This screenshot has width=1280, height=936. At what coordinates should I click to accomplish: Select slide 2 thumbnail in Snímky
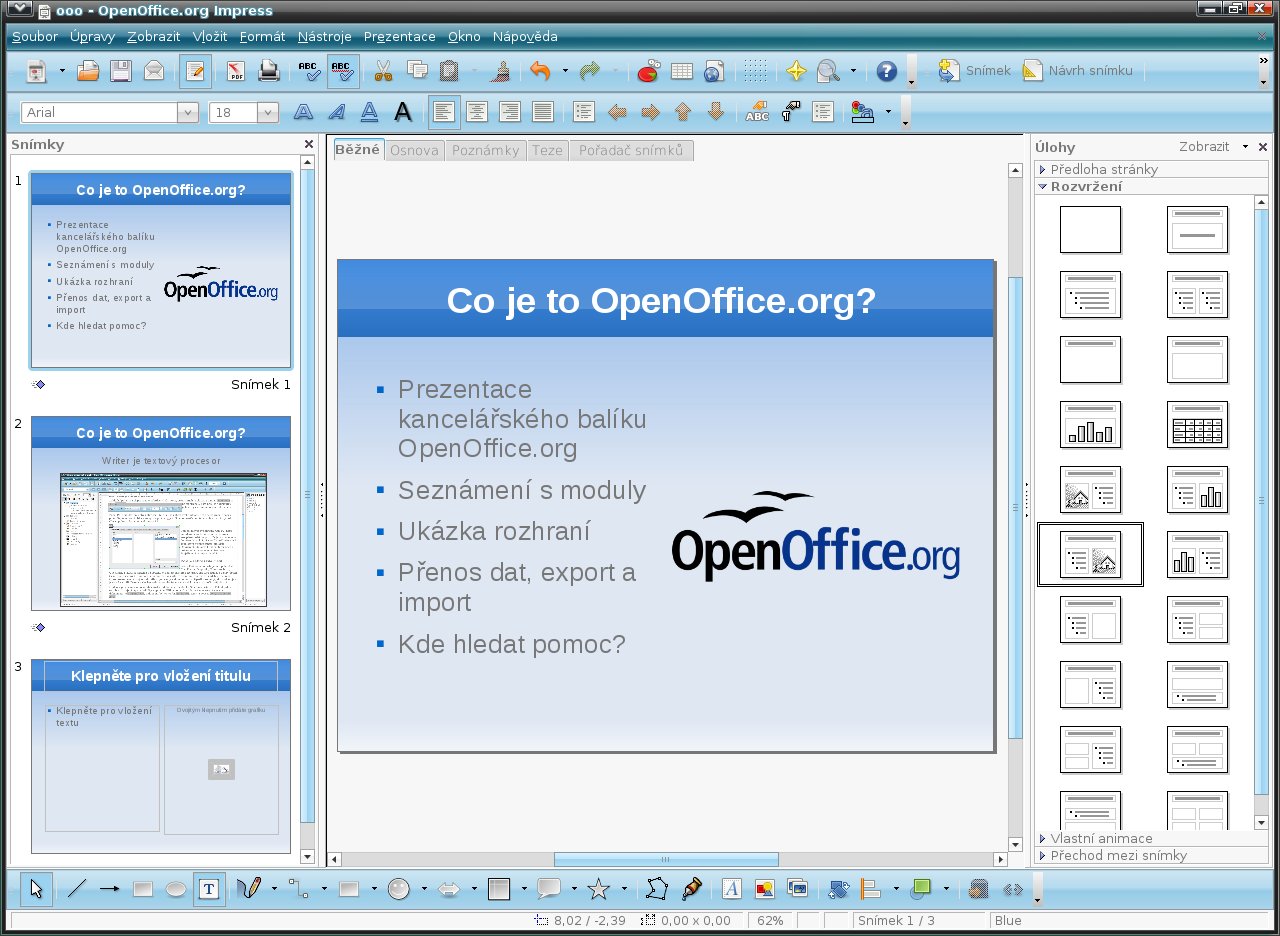click(161, 513)
